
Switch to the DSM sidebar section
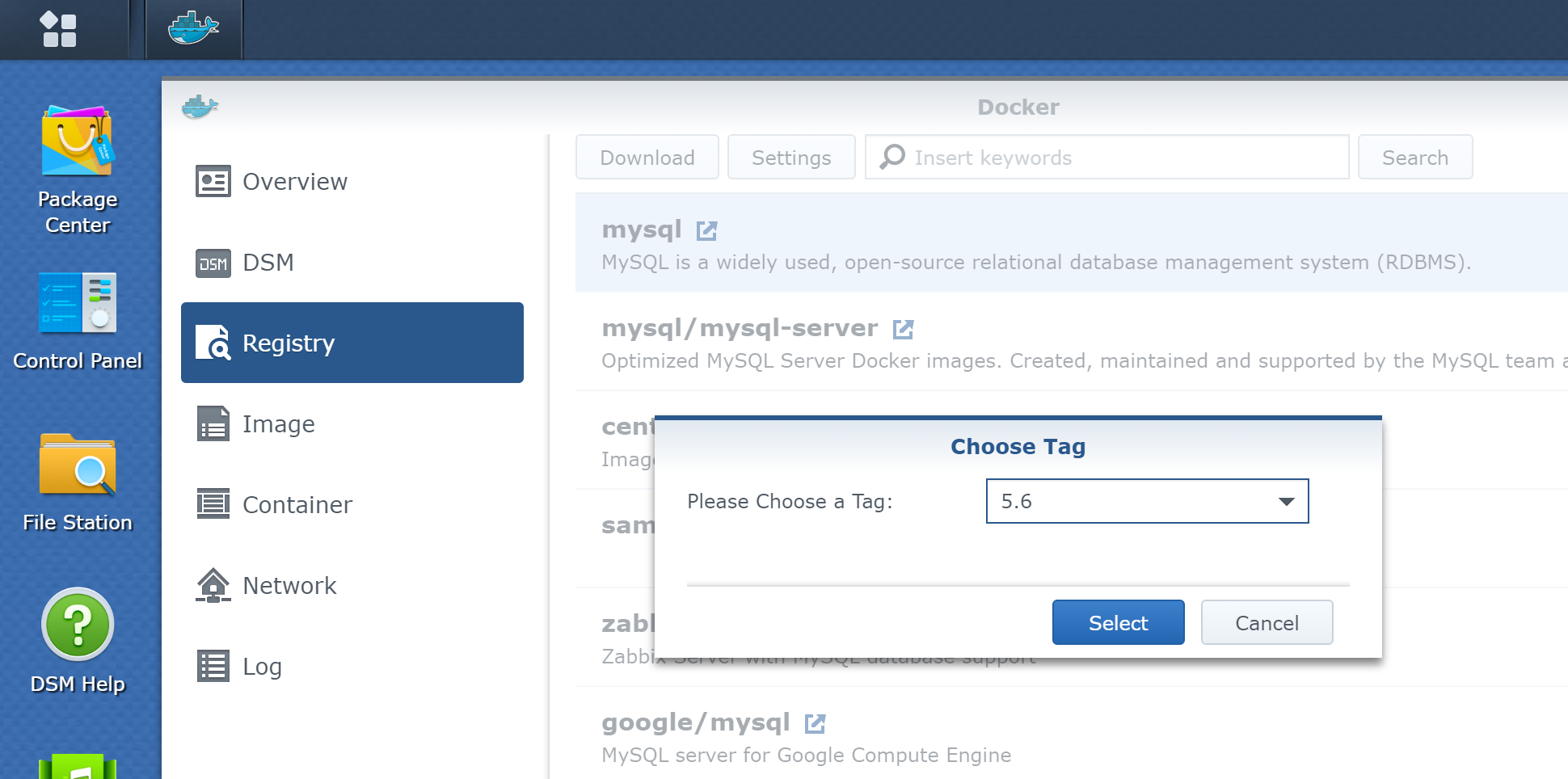point(268,263)
